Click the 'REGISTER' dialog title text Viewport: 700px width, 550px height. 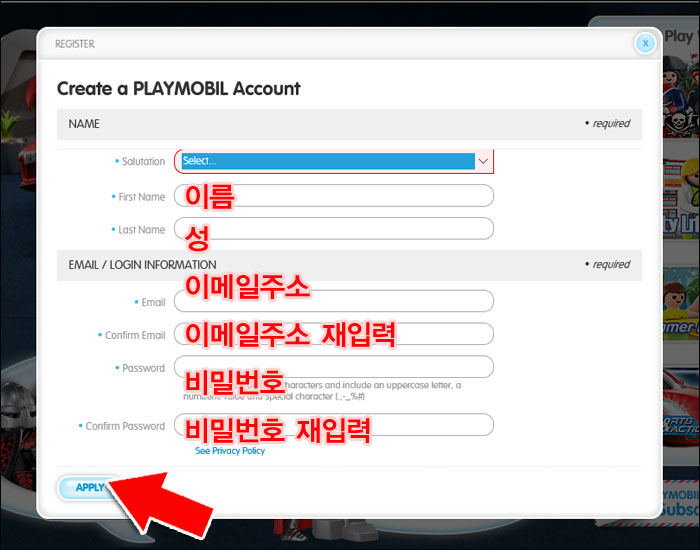75,44
